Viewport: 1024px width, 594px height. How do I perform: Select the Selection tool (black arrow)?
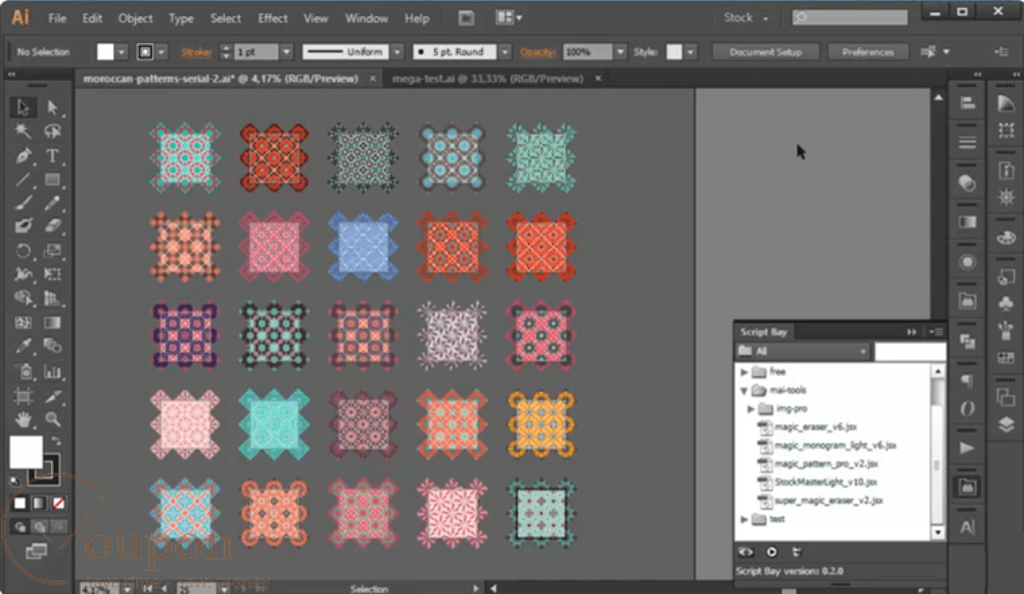pyautogui.click(x=23, y=107)
